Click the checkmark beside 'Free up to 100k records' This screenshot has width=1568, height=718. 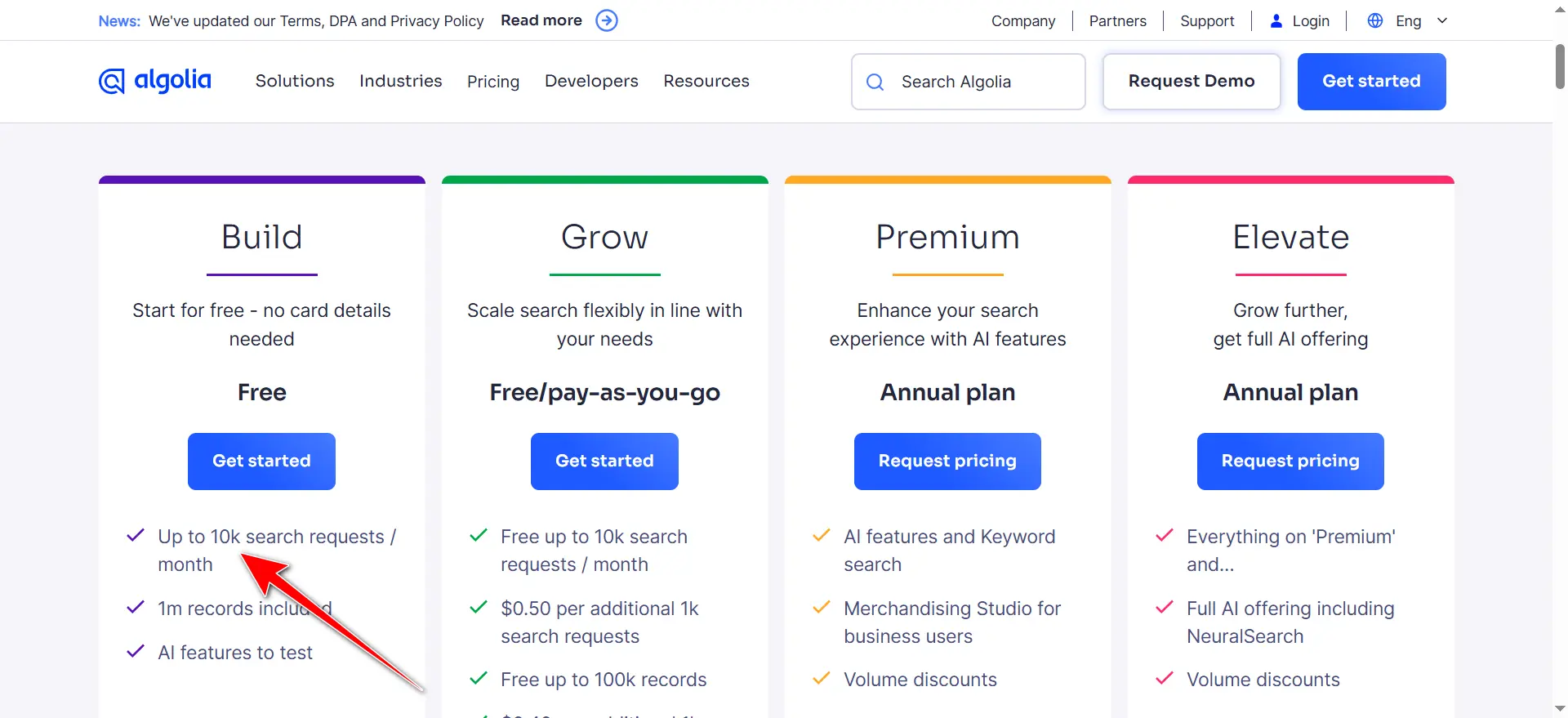478,678
